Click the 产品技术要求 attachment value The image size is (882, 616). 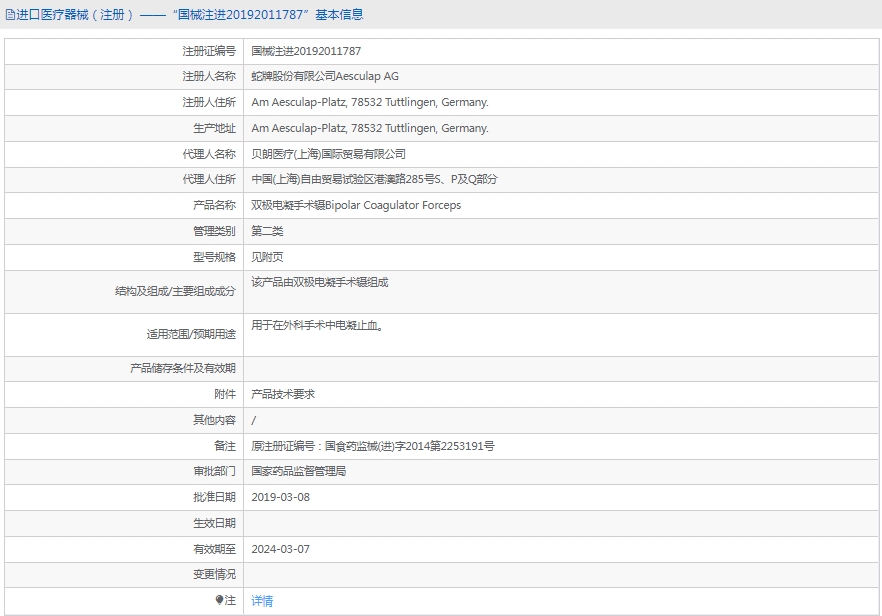[x=283, y=394]
